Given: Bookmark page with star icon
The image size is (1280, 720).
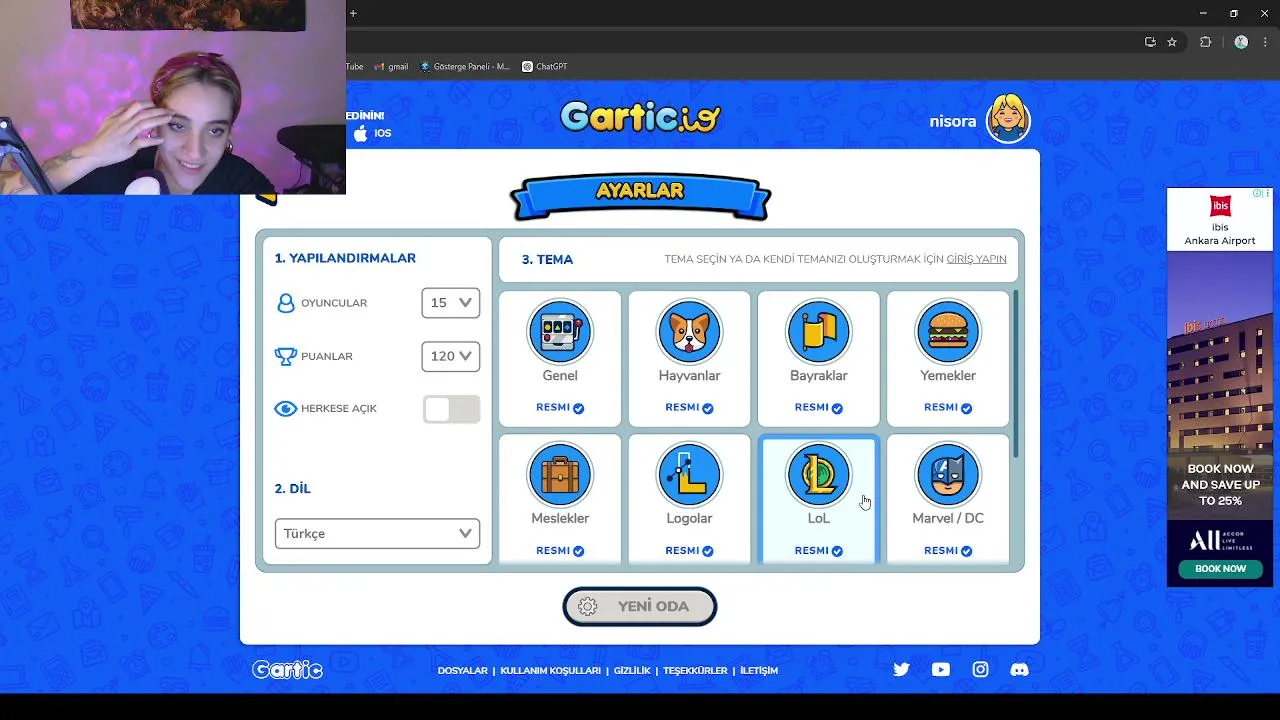Looking at the screenshot, I should point(1172,42).
